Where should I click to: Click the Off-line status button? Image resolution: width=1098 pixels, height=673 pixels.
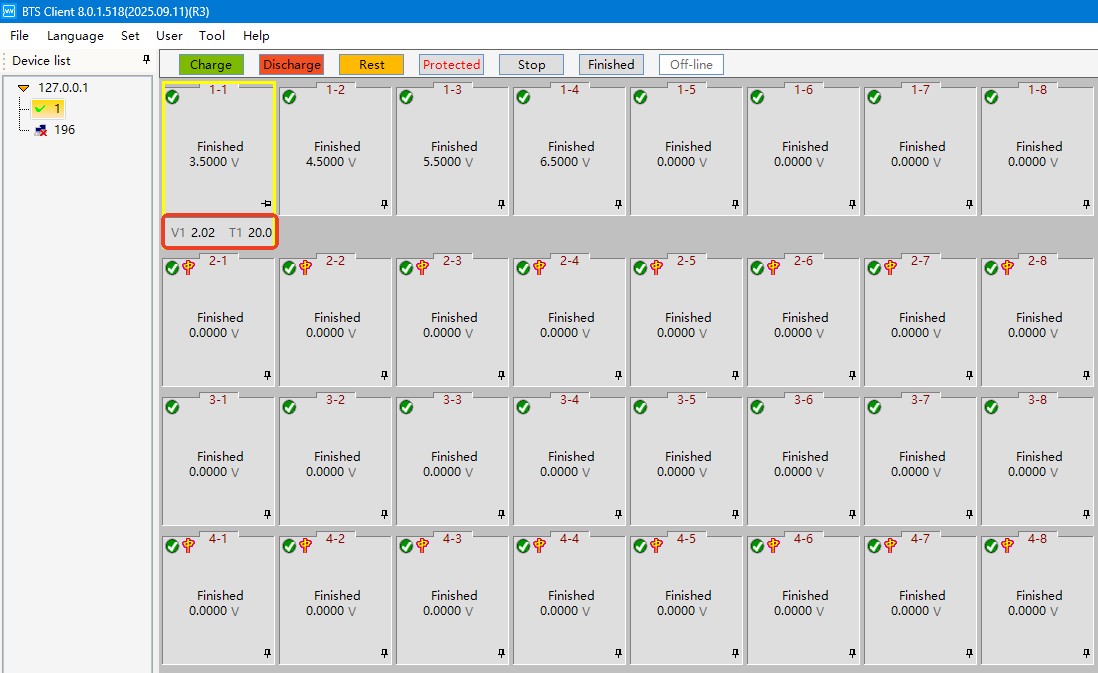click(691, 65)
